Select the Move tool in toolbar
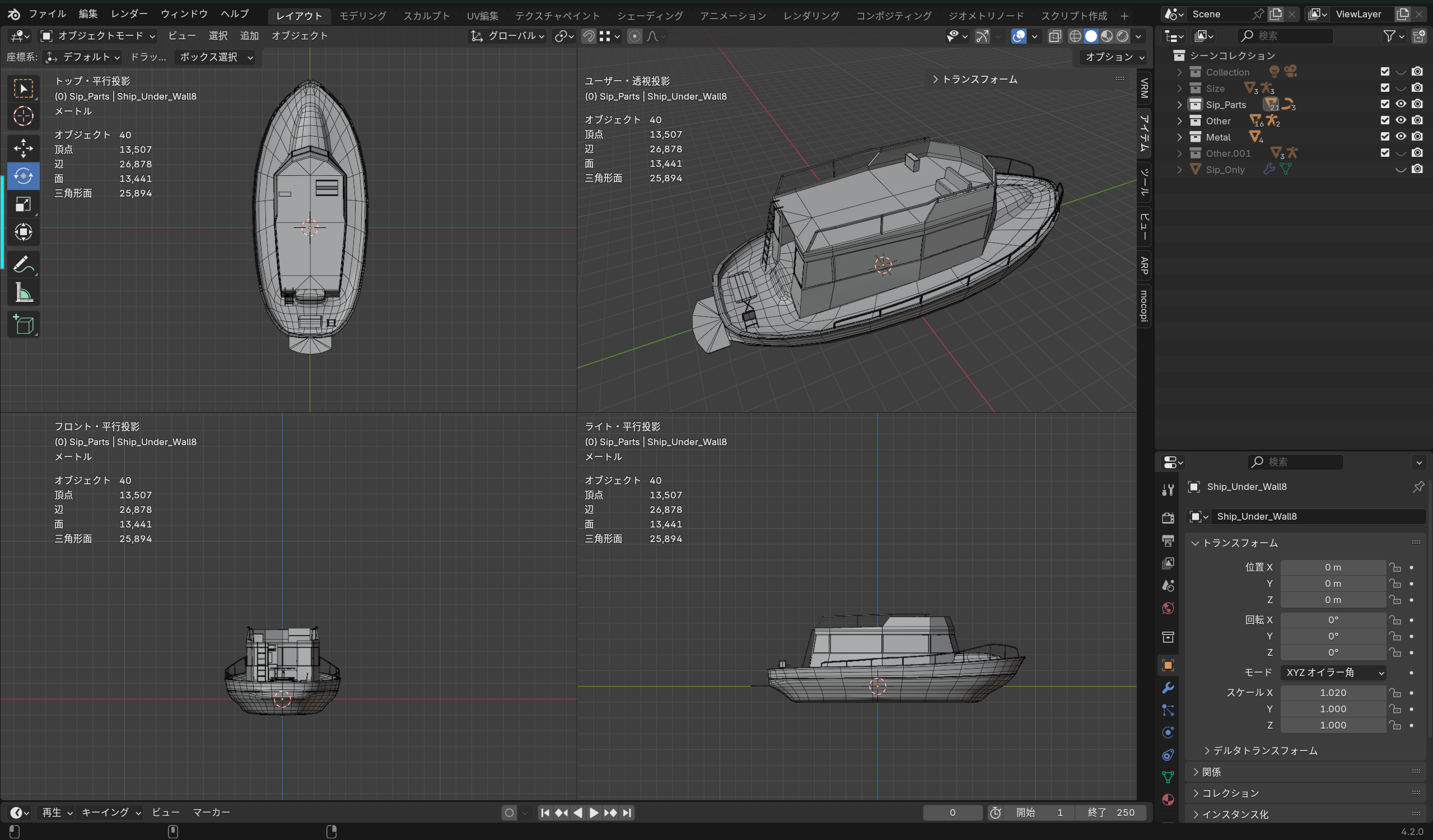Viewport: 1433px width, 840px height. pos(24,148)
